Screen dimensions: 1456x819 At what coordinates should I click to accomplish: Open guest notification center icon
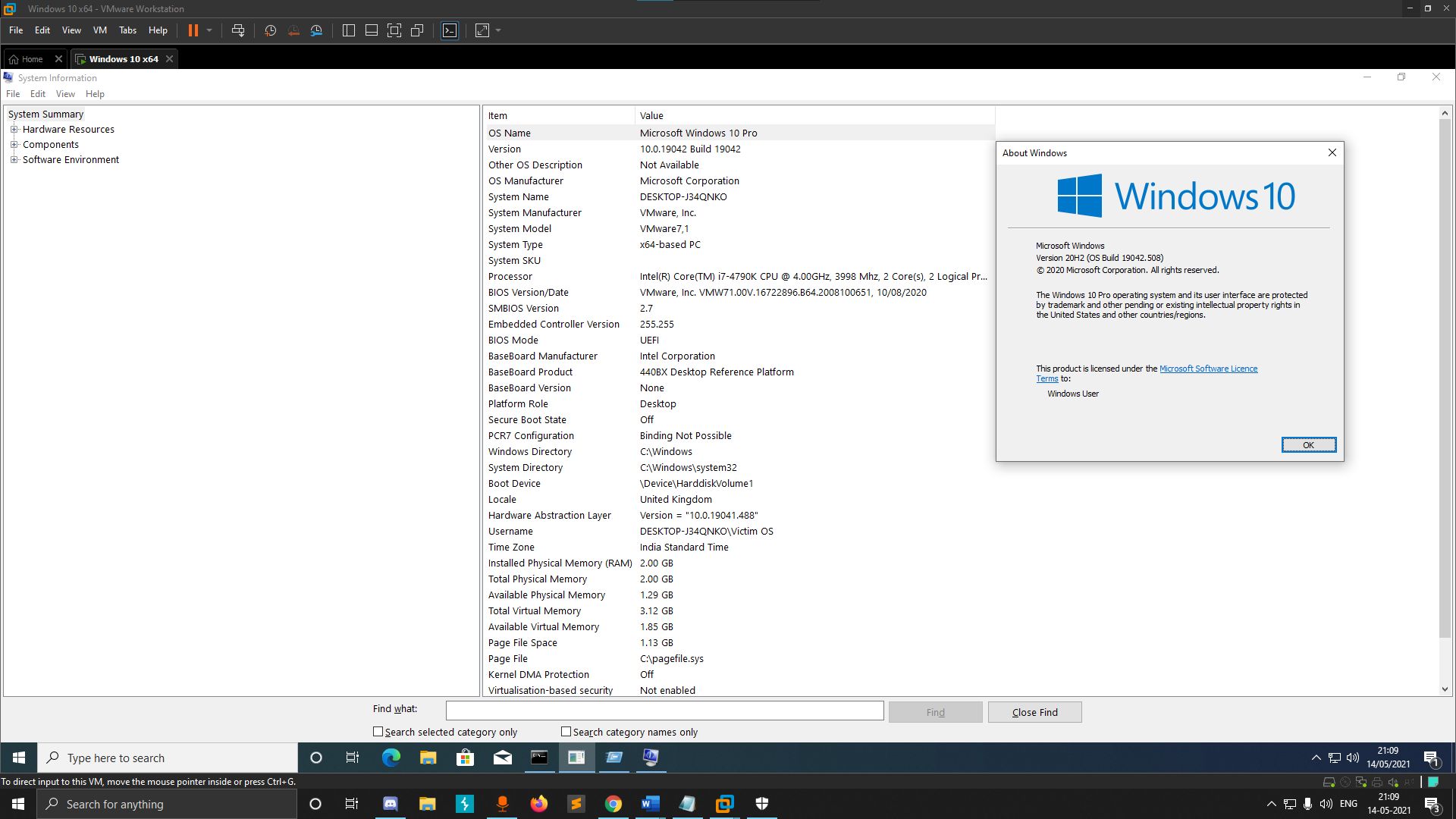(x=1432, y=758)
